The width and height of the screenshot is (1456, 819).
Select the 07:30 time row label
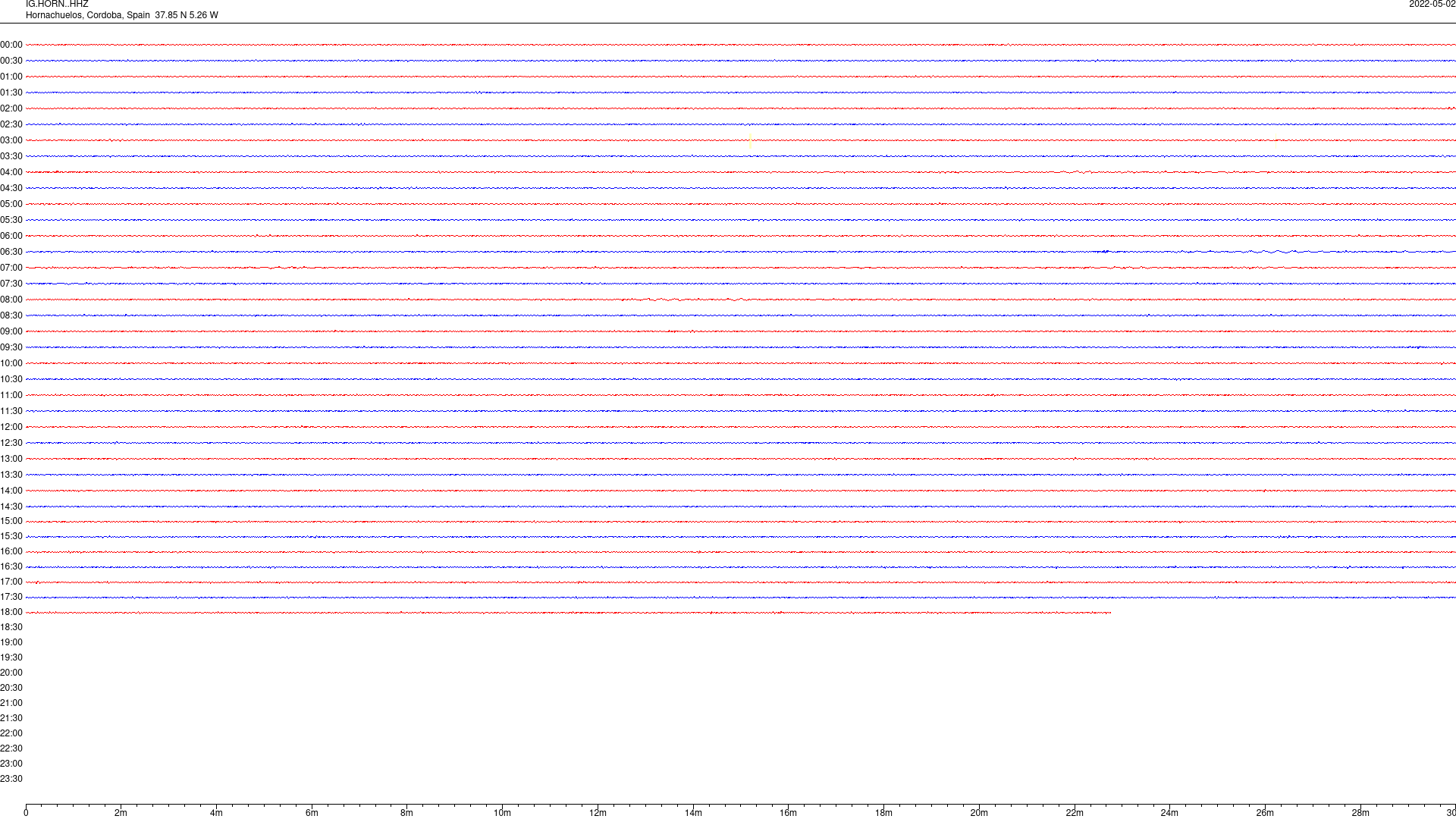pyautogui.click(x=11, y=284)
